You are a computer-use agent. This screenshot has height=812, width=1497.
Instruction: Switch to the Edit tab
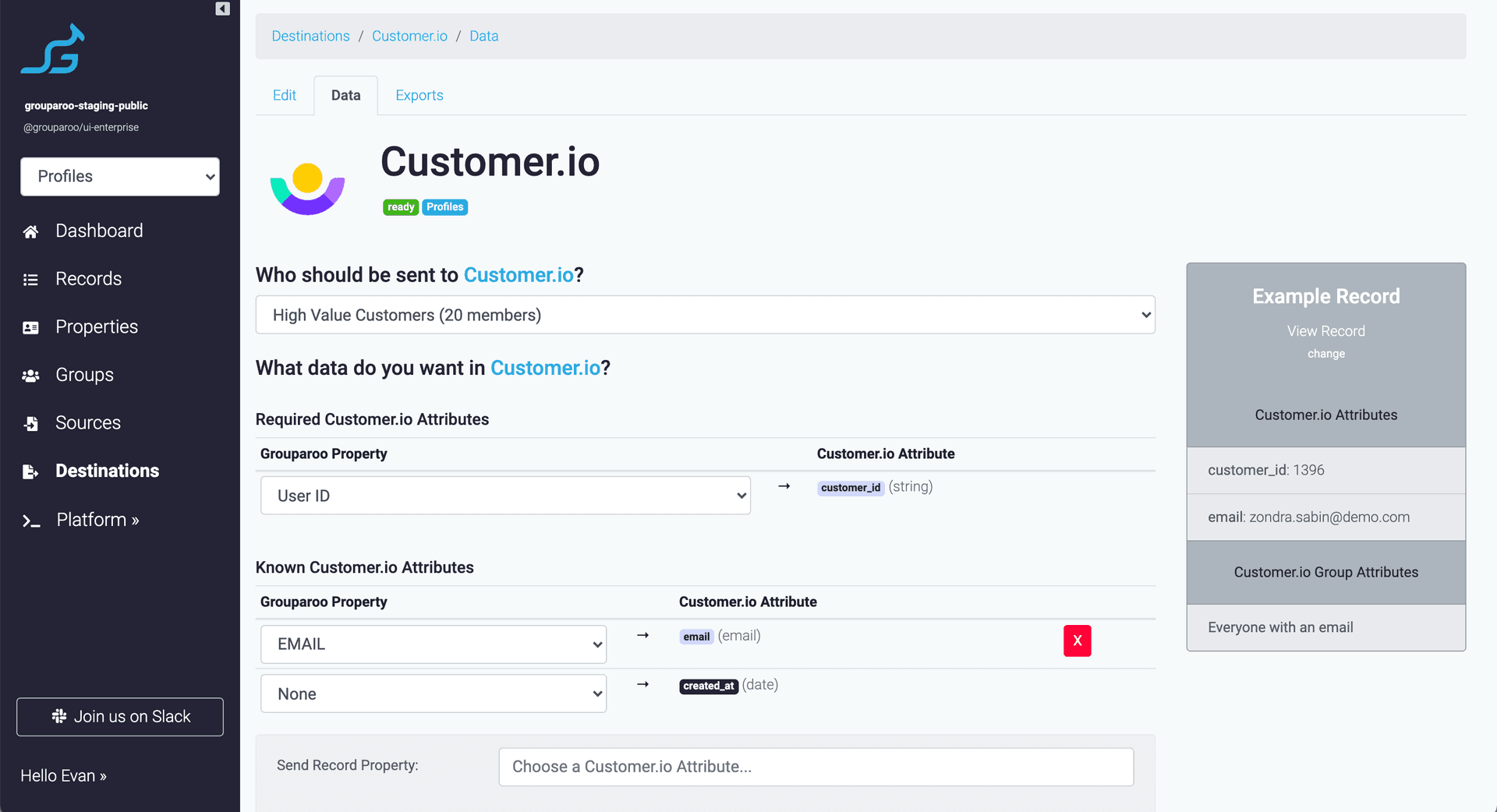coord(285,95)
